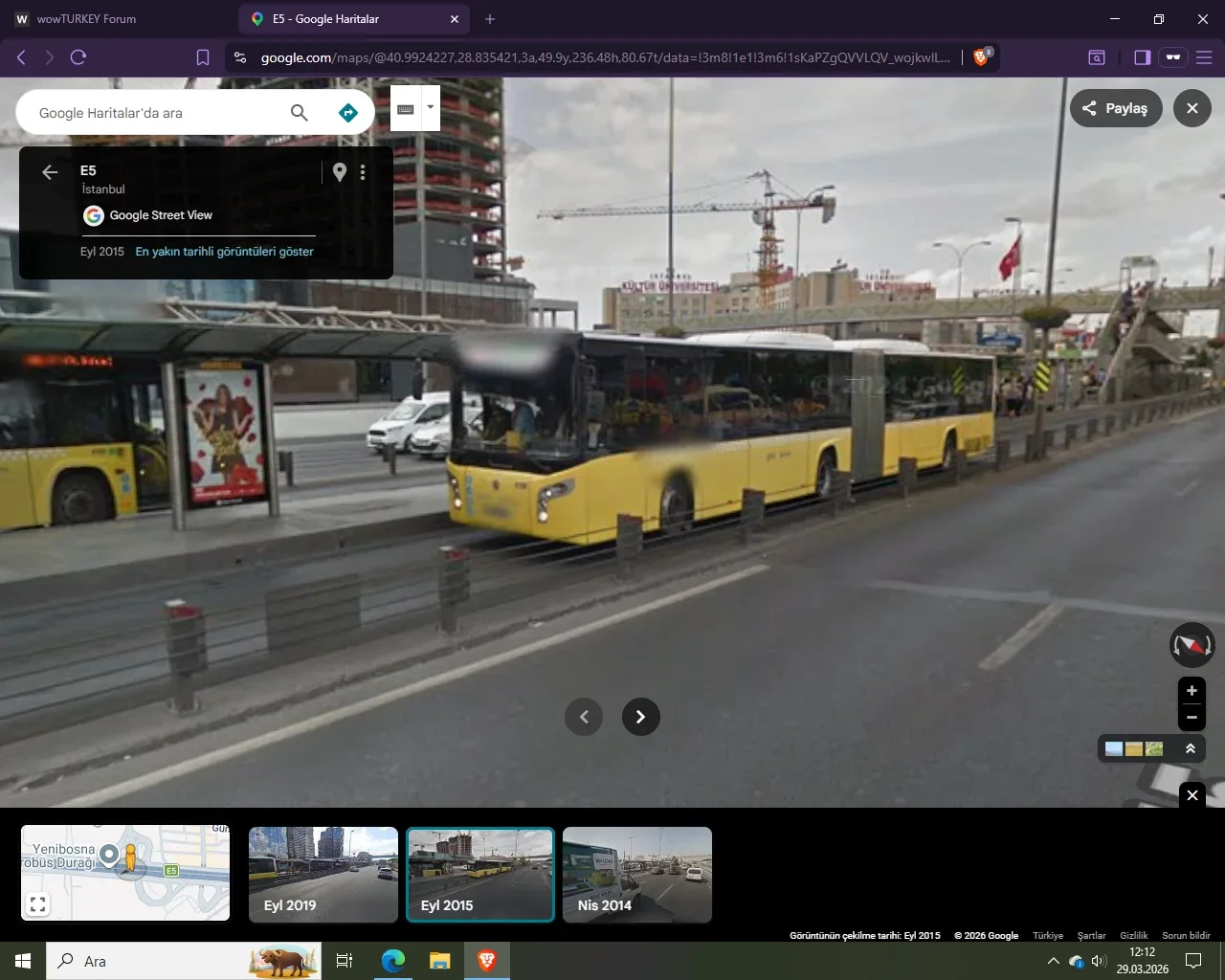The image size is (1225, 980).
Task: Click the Google Street View icon in the panel
Action: pyautogui.click(x=93, y=215)
